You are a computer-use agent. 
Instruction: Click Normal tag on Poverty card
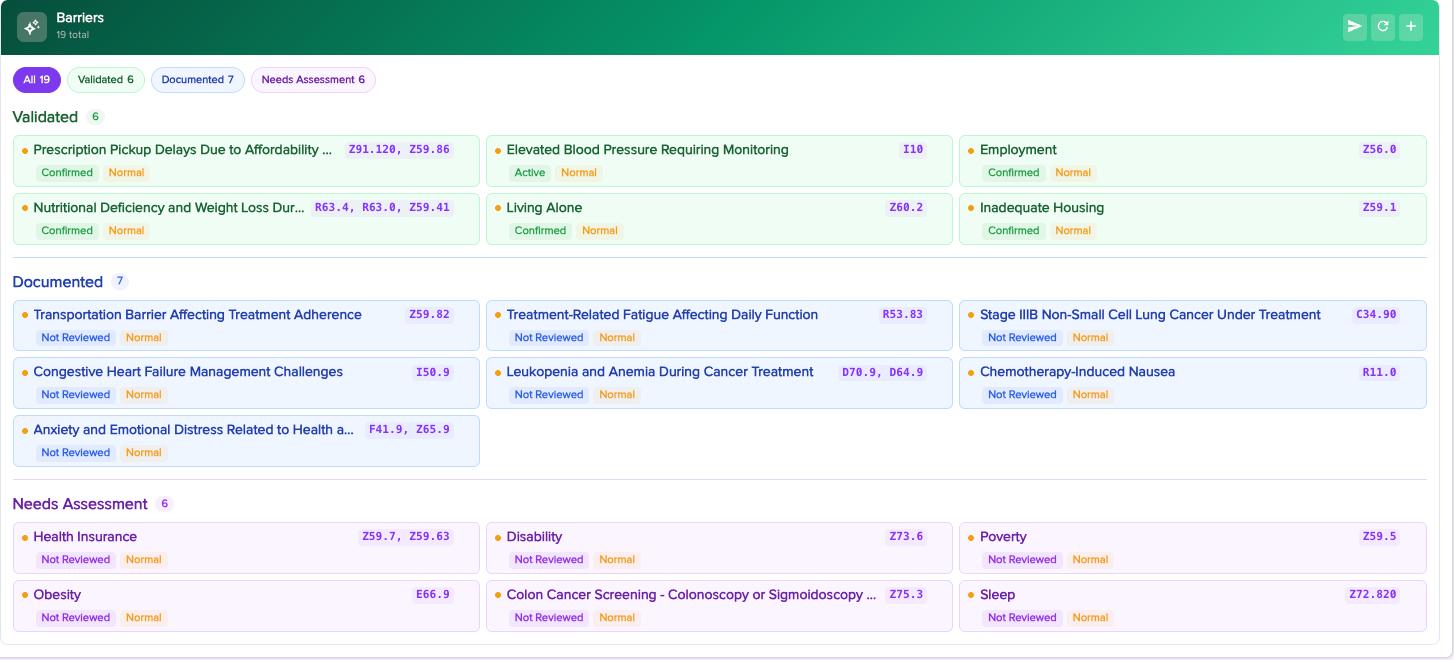tap(1090, 560)
